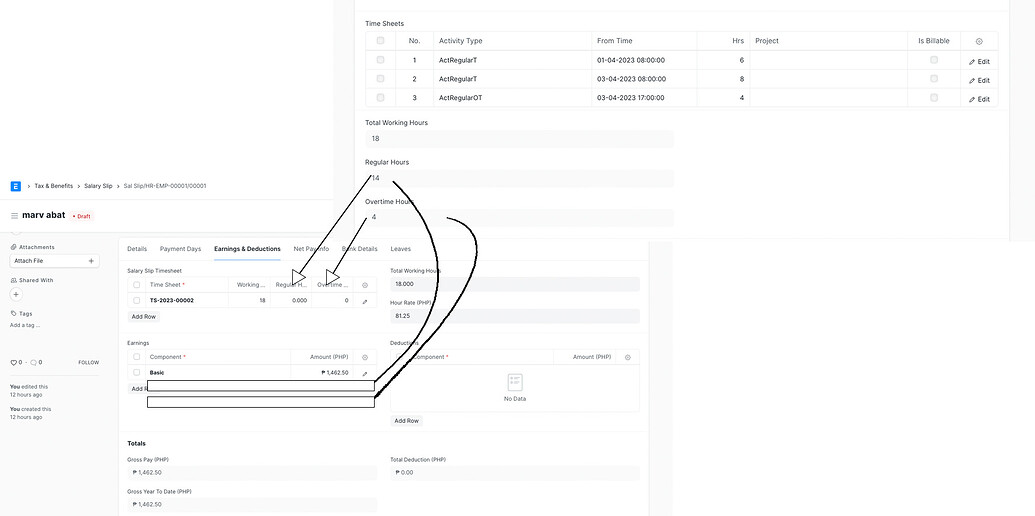Screen dimensions: 1035x516
Task: Click Hour Rate field showing 81.25
Action: (x=515, y=316)
